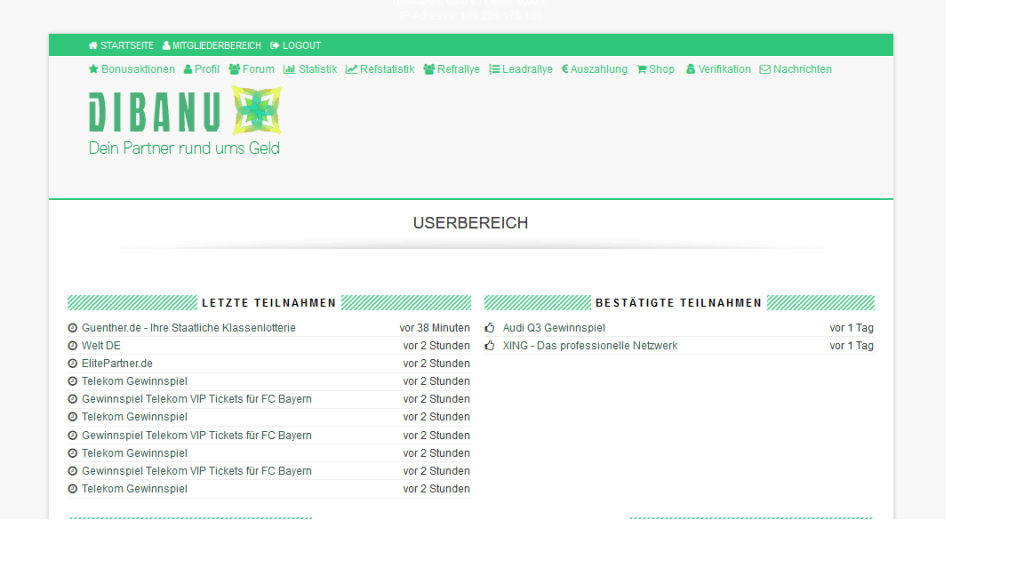This screenshot has width=1024, height=576.
Task: Click the euro icon for Auszahlung
Action: (565, 69)
